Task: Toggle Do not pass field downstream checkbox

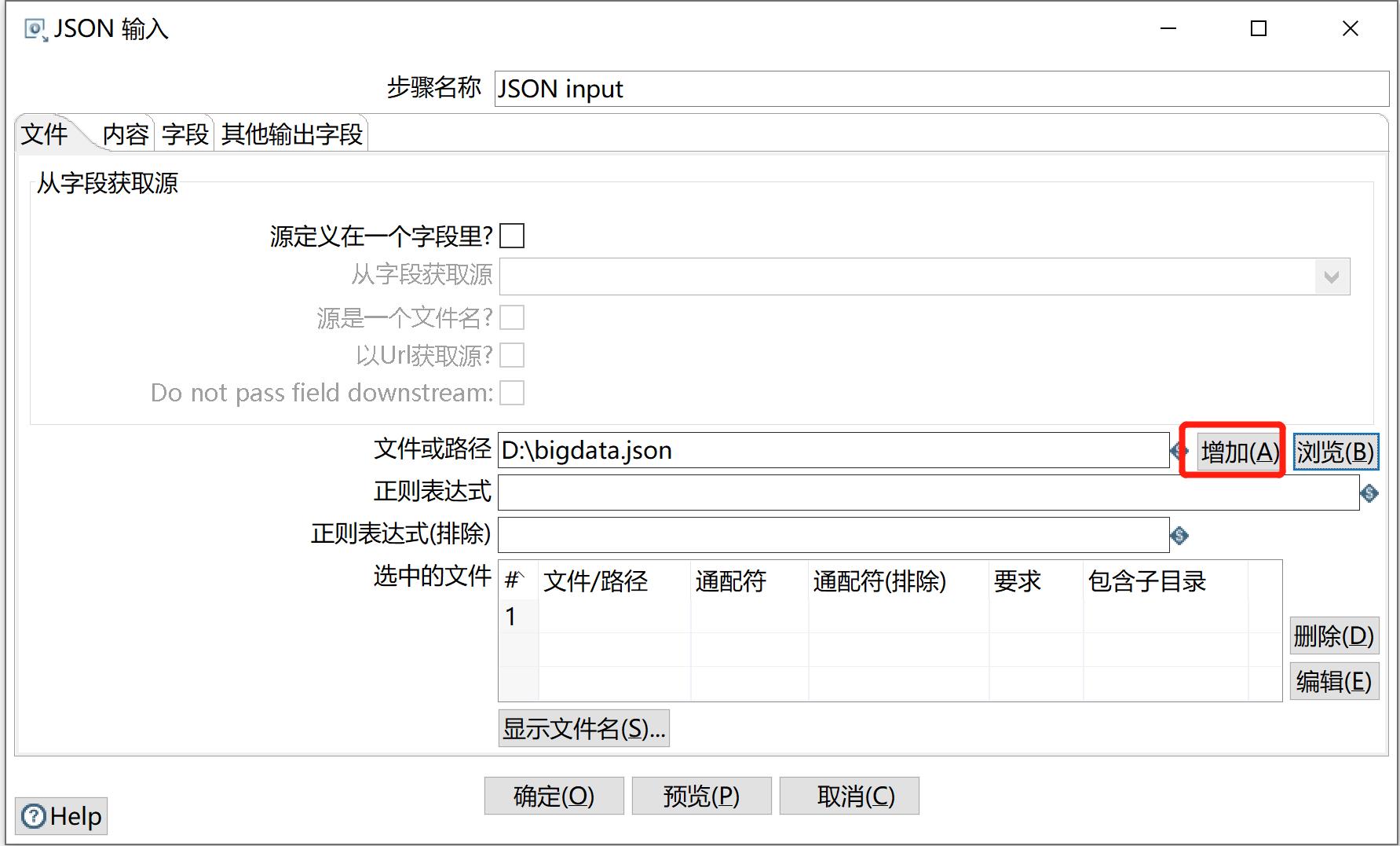Action: point(512,393)
